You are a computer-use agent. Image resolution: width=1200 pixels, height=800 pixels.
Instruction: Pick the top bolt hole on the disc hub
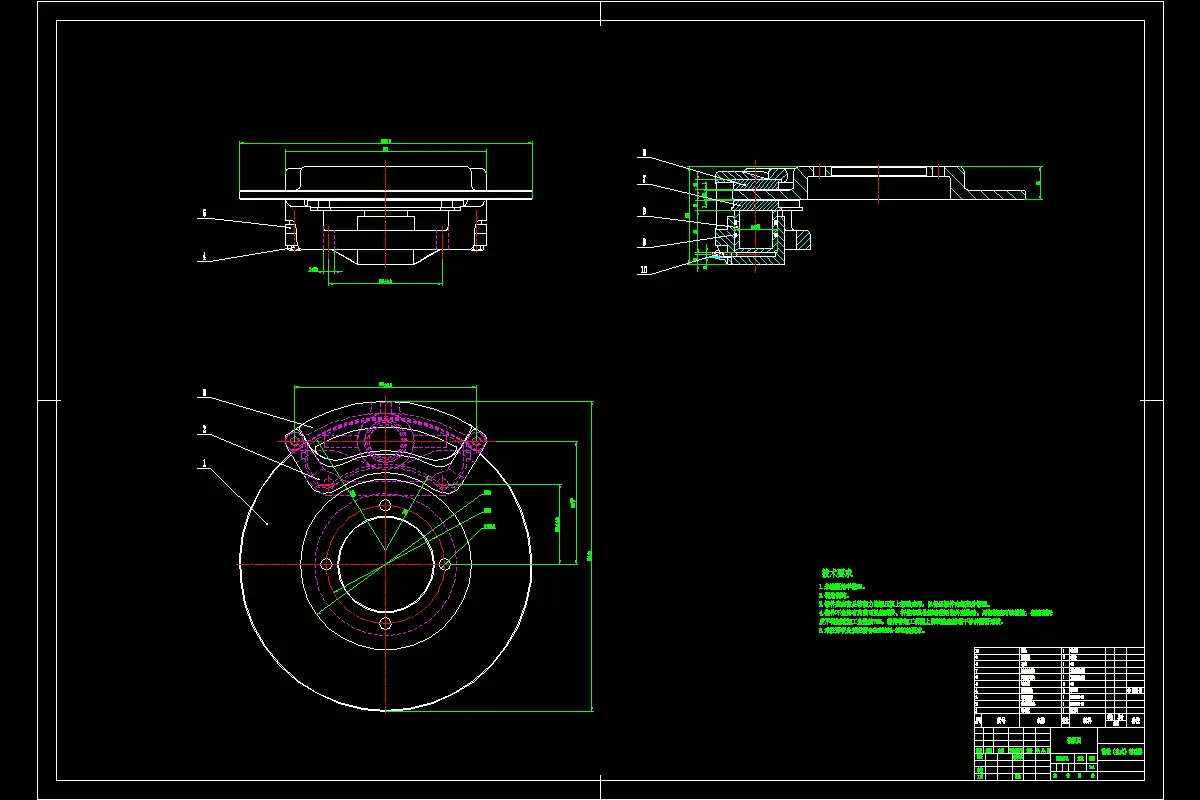click(385, 507)
